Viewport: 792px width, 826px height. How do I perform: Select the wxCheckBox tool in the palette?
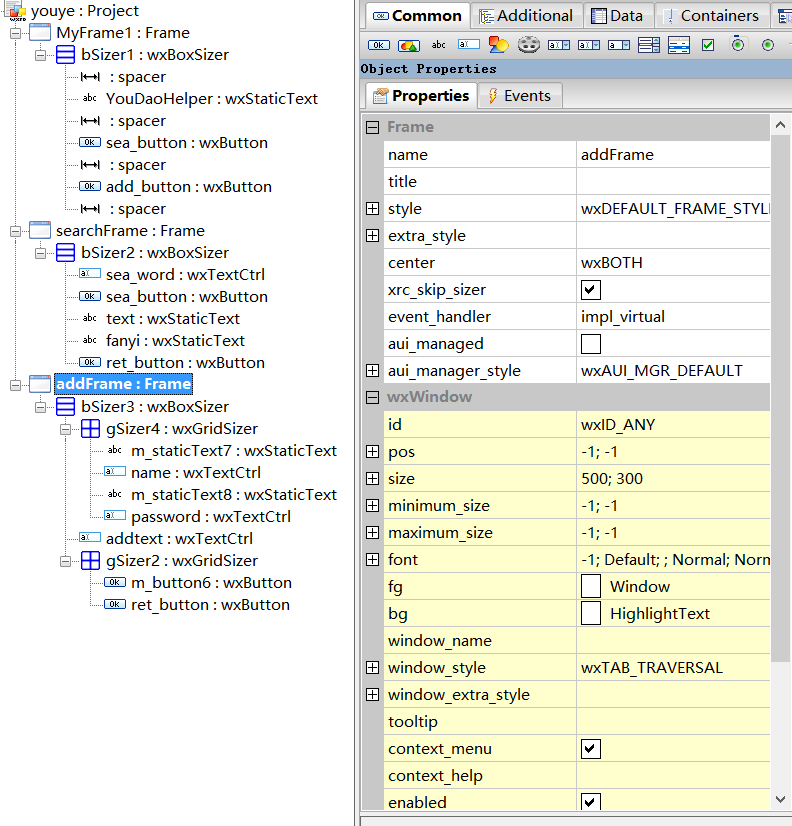pyautogui.click(x=708, y=45)
